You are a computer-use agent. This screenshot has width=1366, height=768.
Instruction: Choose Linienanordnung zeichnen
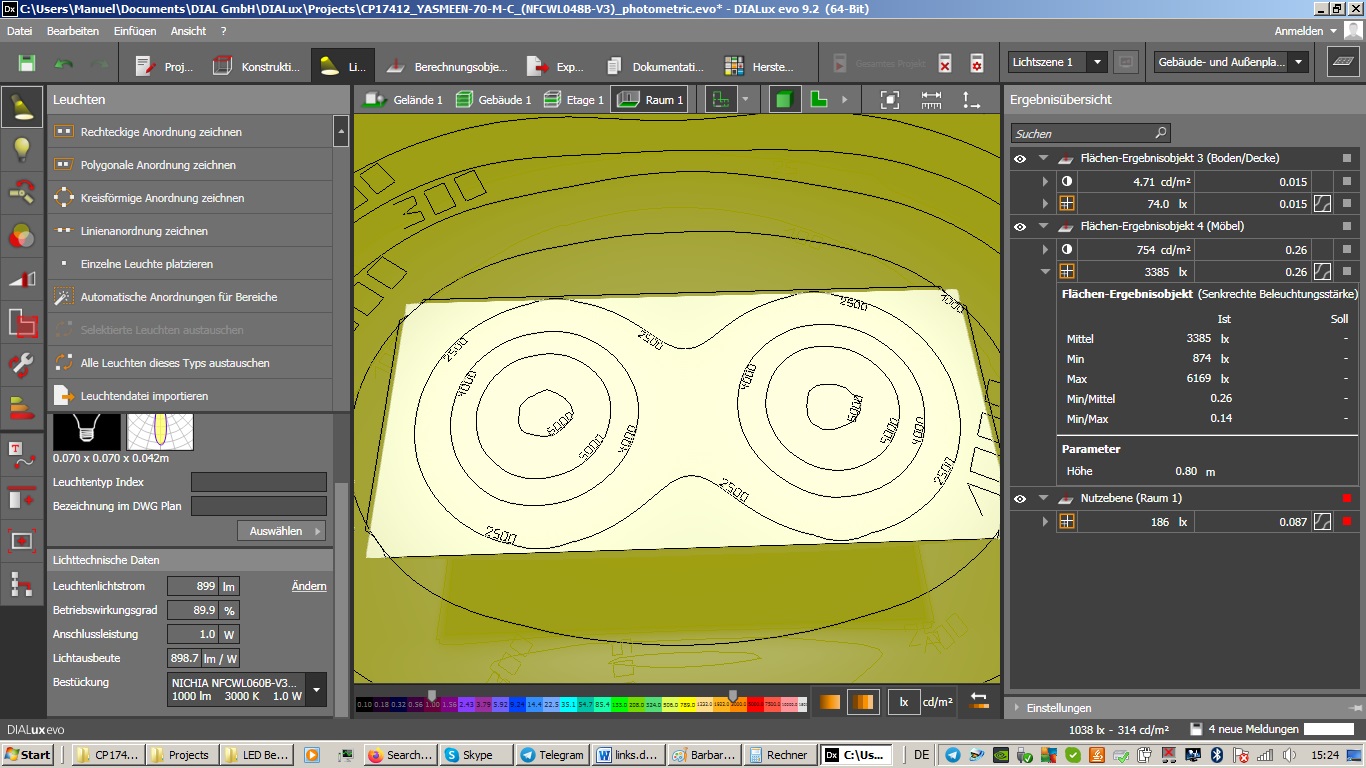tap(190, 231)
